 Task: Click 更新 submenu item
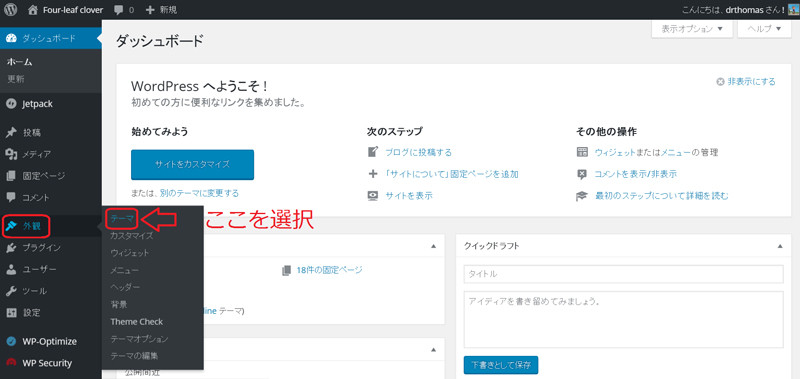15,79
